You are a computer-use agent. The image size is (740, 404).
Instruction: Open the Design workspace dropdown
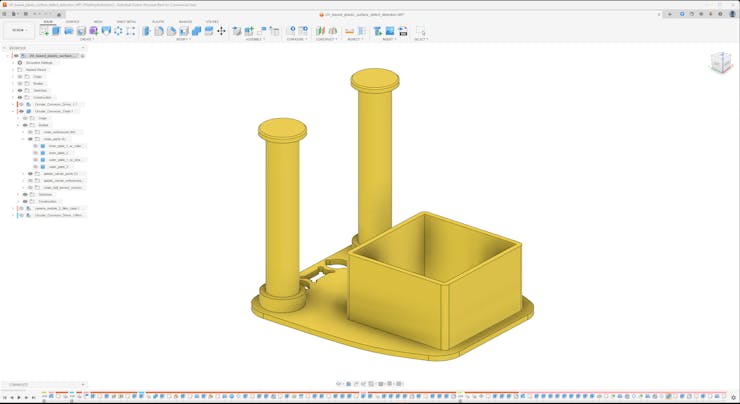pyautogui.click(x=18, y=31)
